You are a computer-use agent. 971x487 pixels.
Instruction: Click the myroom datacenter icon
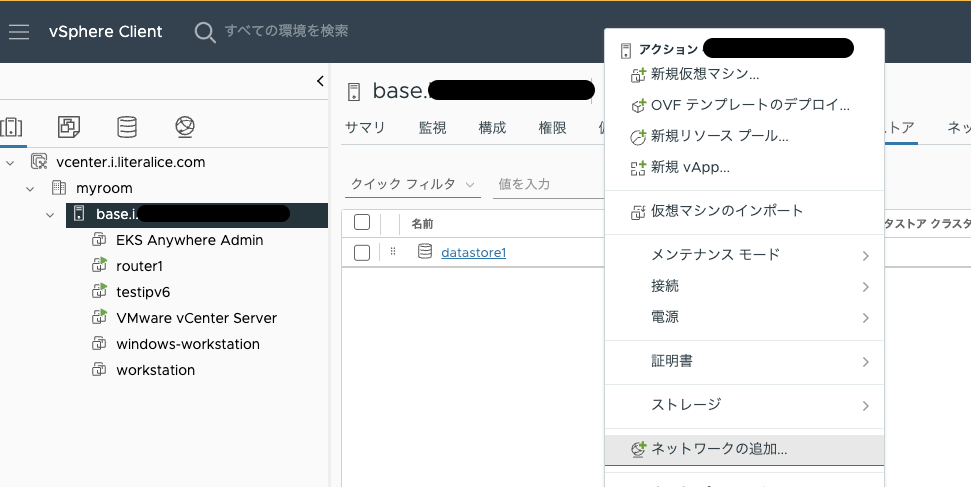pyautogui.click(x=59, y=187)
